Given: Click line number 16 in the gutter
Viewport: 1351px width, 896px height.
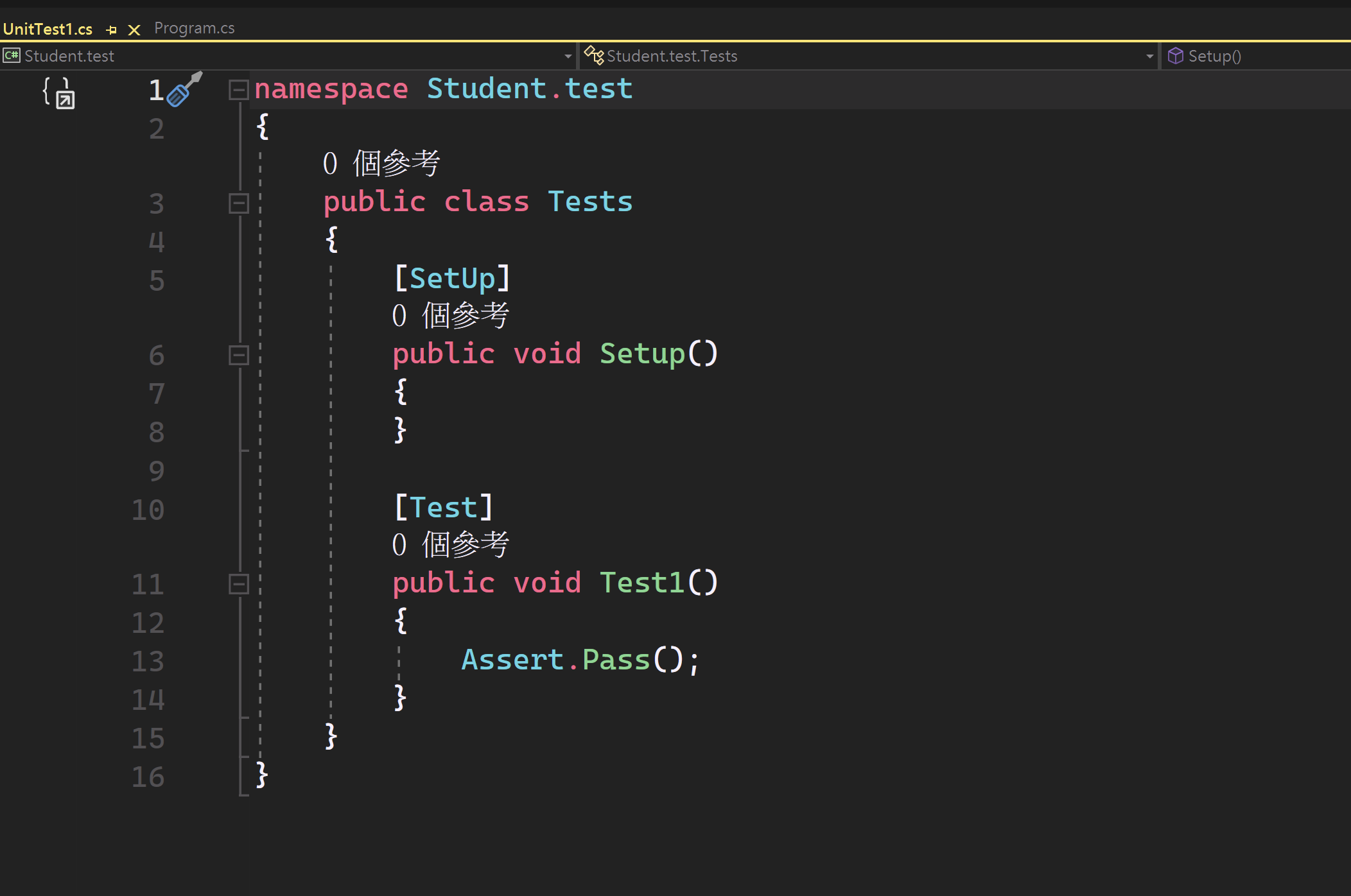Looking at the screenshot, I should pyautogui.click(x=148, y=777).
